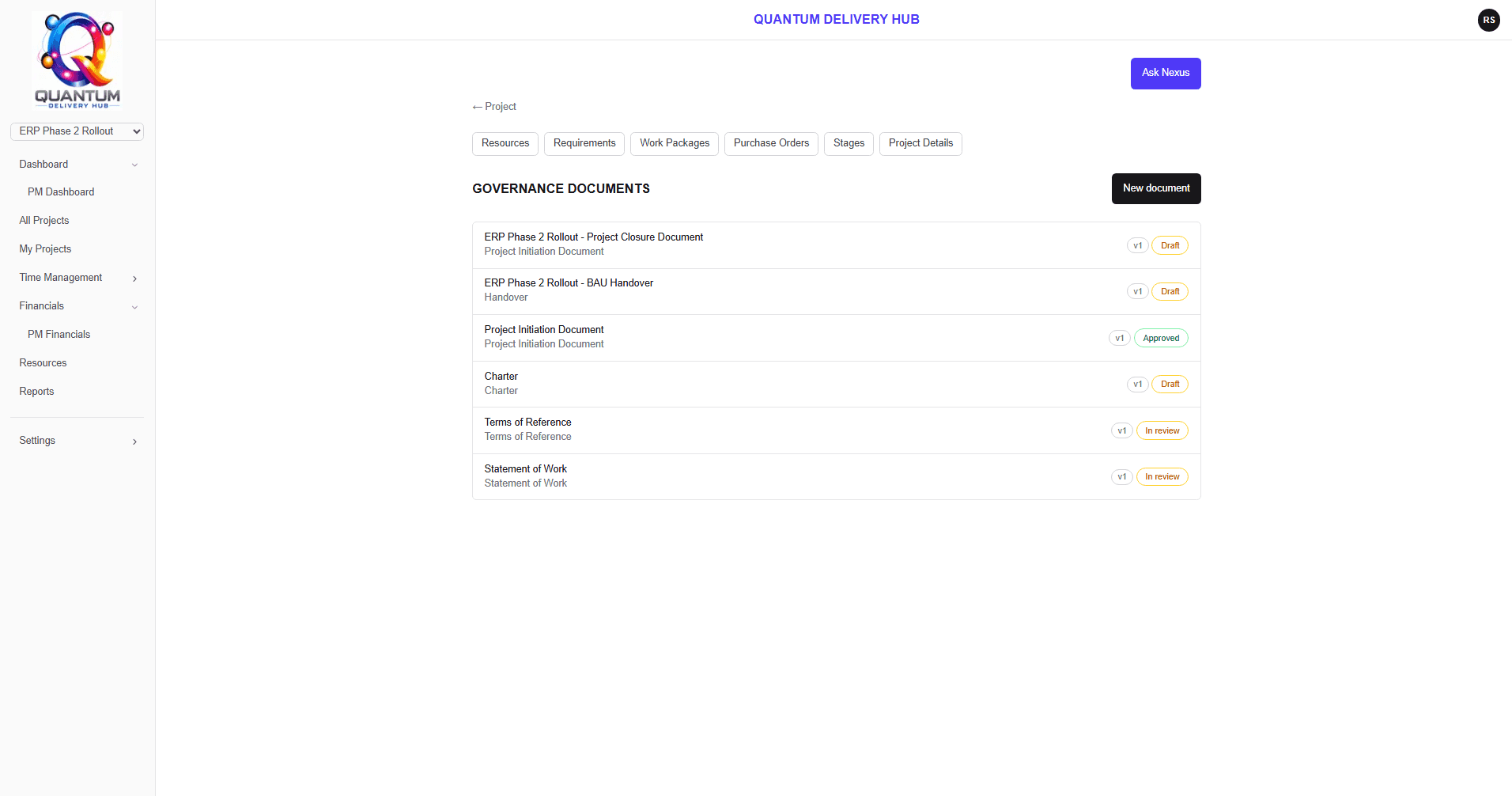Open My Projects in the sidebar
1512x796 pixels.
click(45, 249)
